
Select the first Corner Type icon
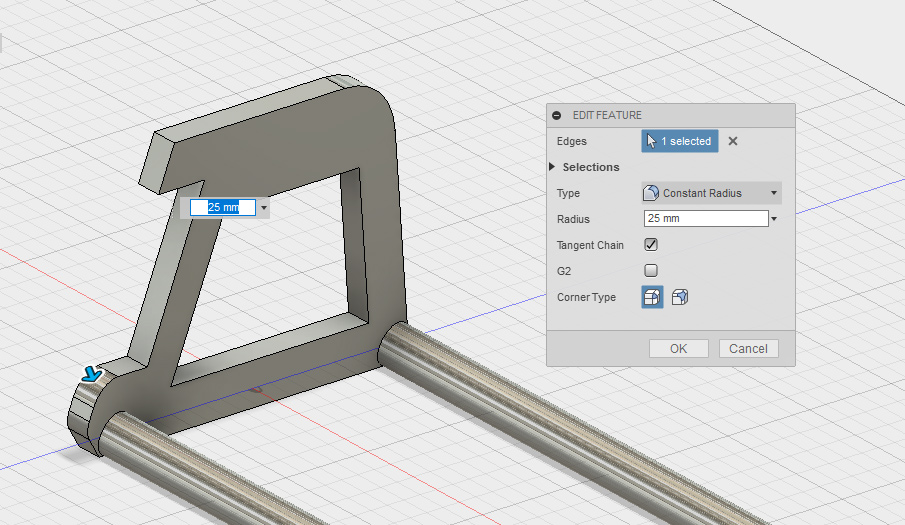(652, 297)
